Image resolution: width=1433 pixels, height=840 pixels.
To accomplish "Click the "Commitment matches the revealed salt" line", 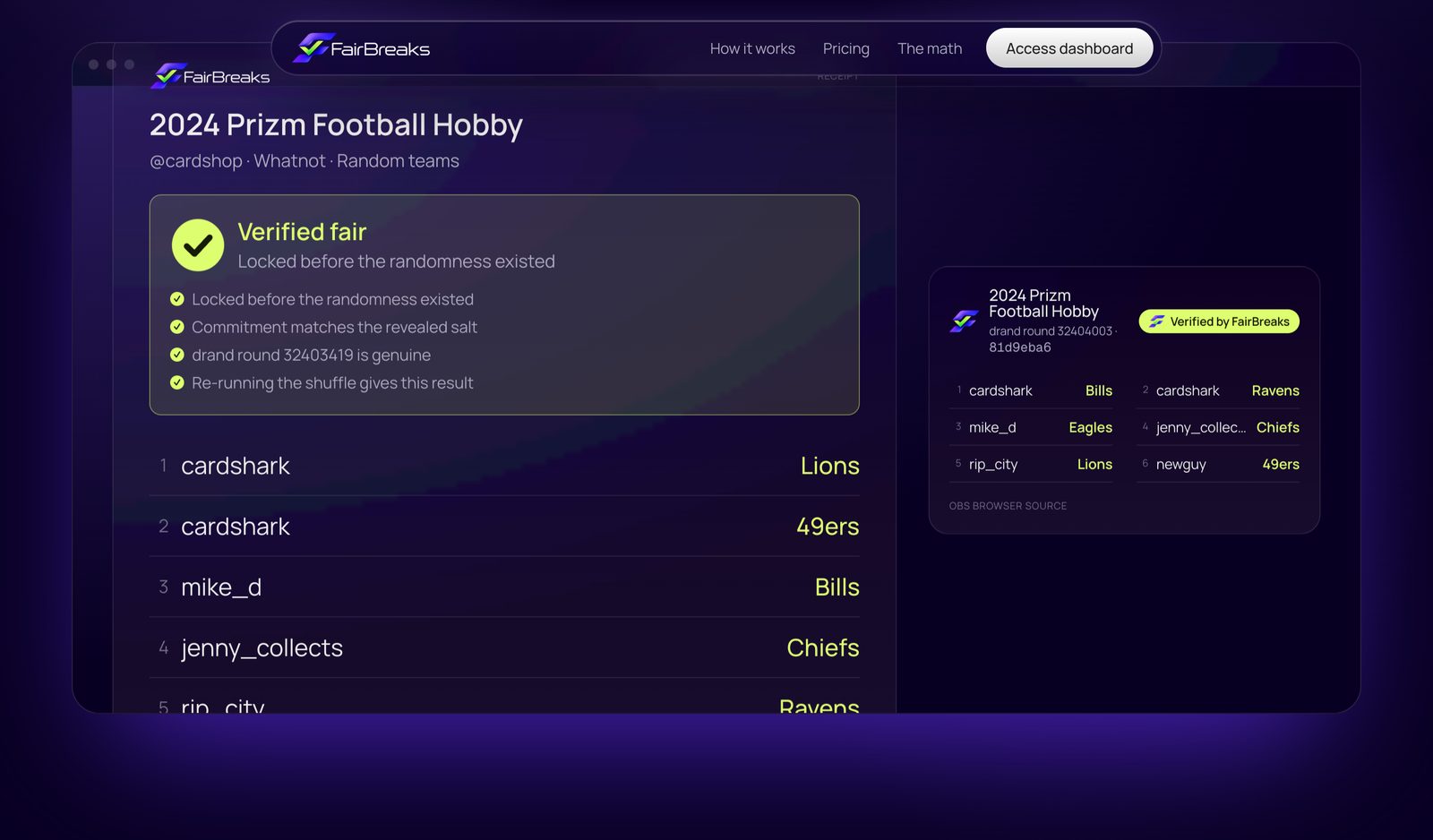I will [334, 327].
